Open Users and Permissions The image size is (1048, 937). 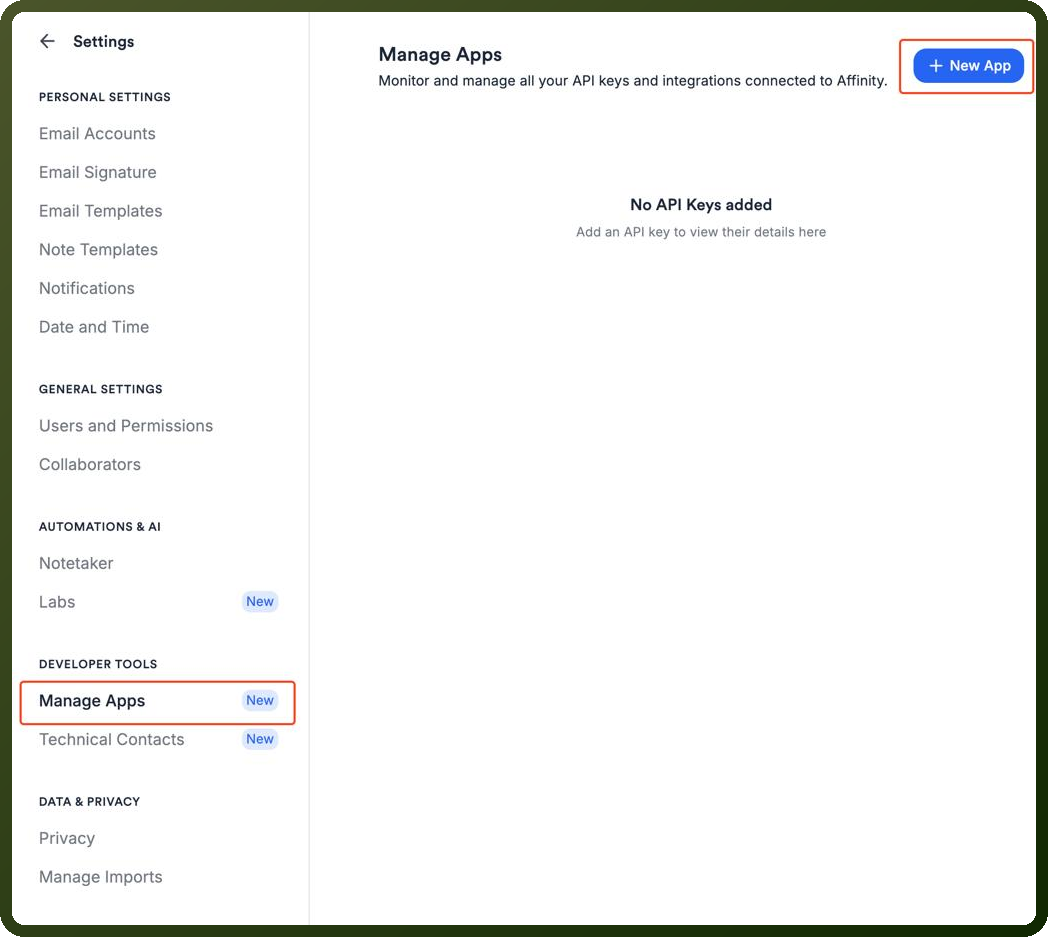click(x=126, y=426)
